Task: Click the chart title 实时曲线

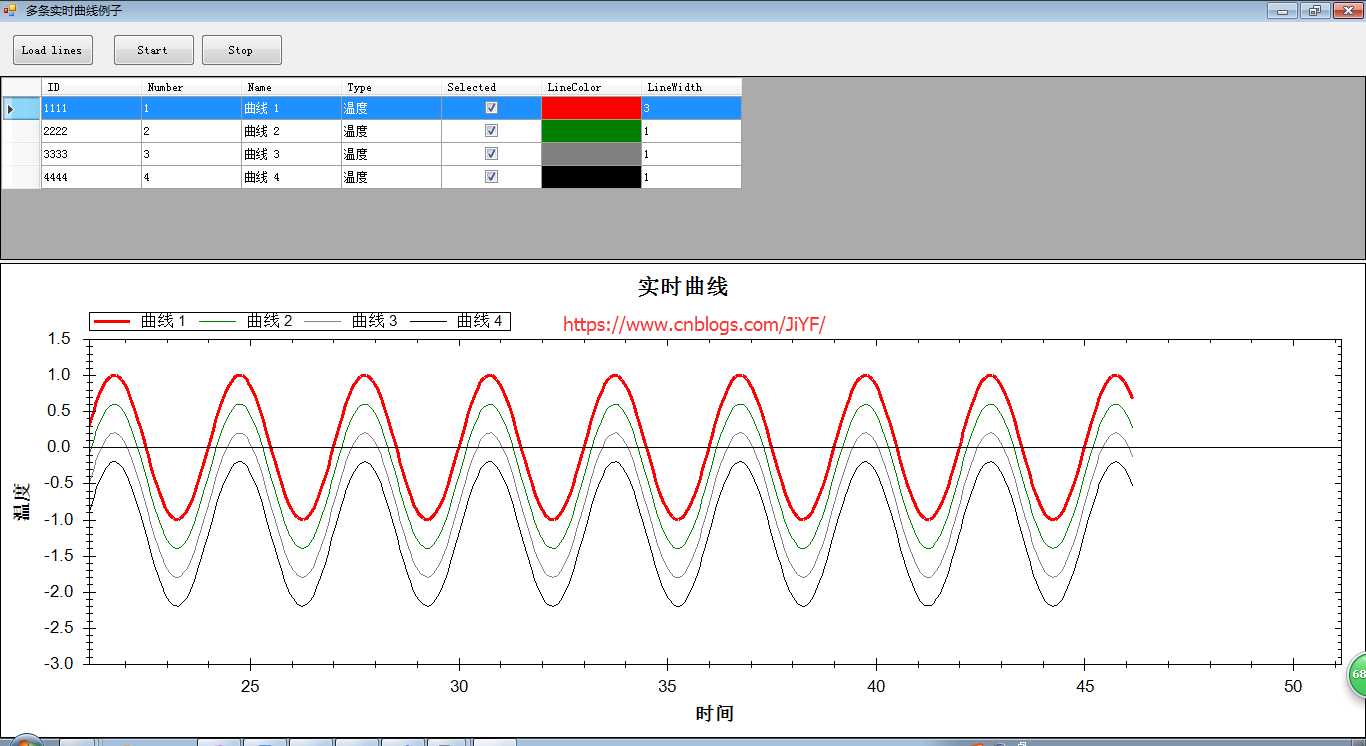Action: [683, 287]
